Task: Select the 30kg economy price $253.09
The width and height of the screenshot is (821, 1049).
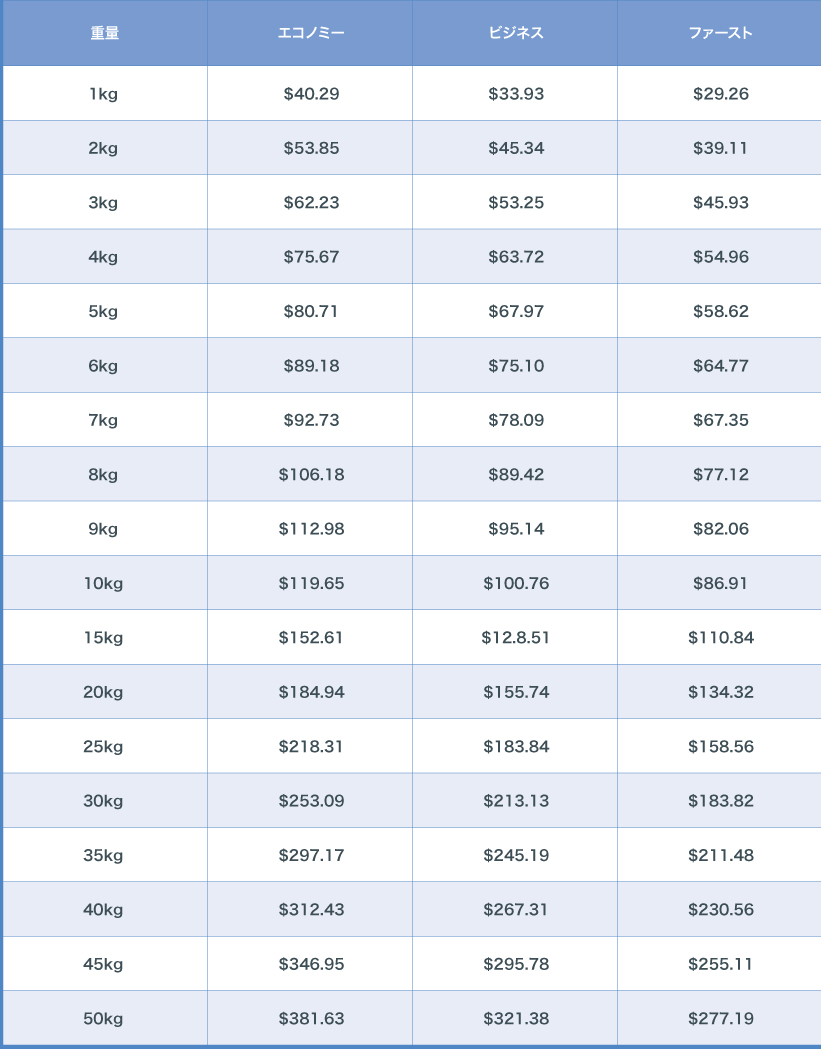Action: point(311,801)
